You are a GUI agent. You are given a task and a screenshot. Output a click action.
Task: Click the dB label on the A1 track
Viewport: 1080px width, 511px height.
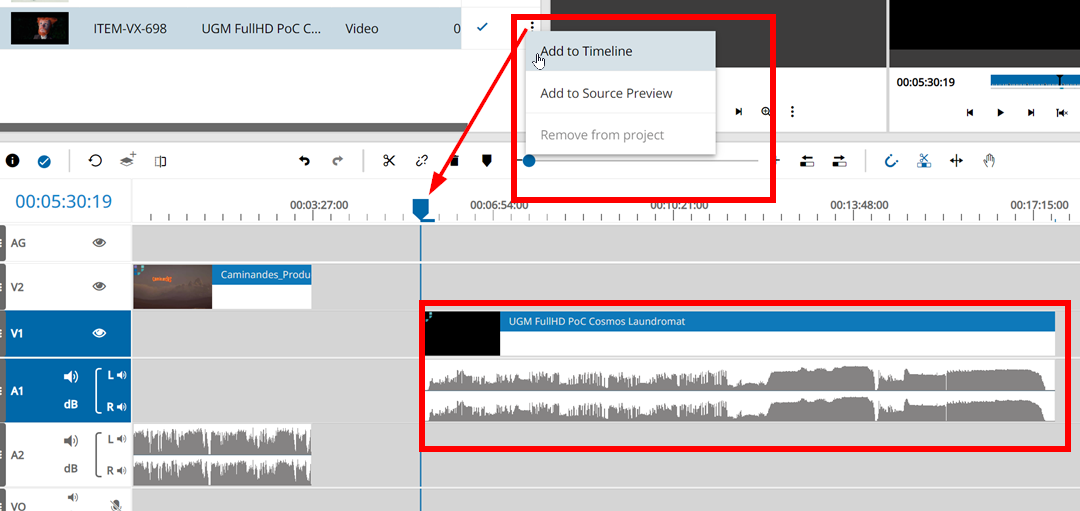click(71, 405)
